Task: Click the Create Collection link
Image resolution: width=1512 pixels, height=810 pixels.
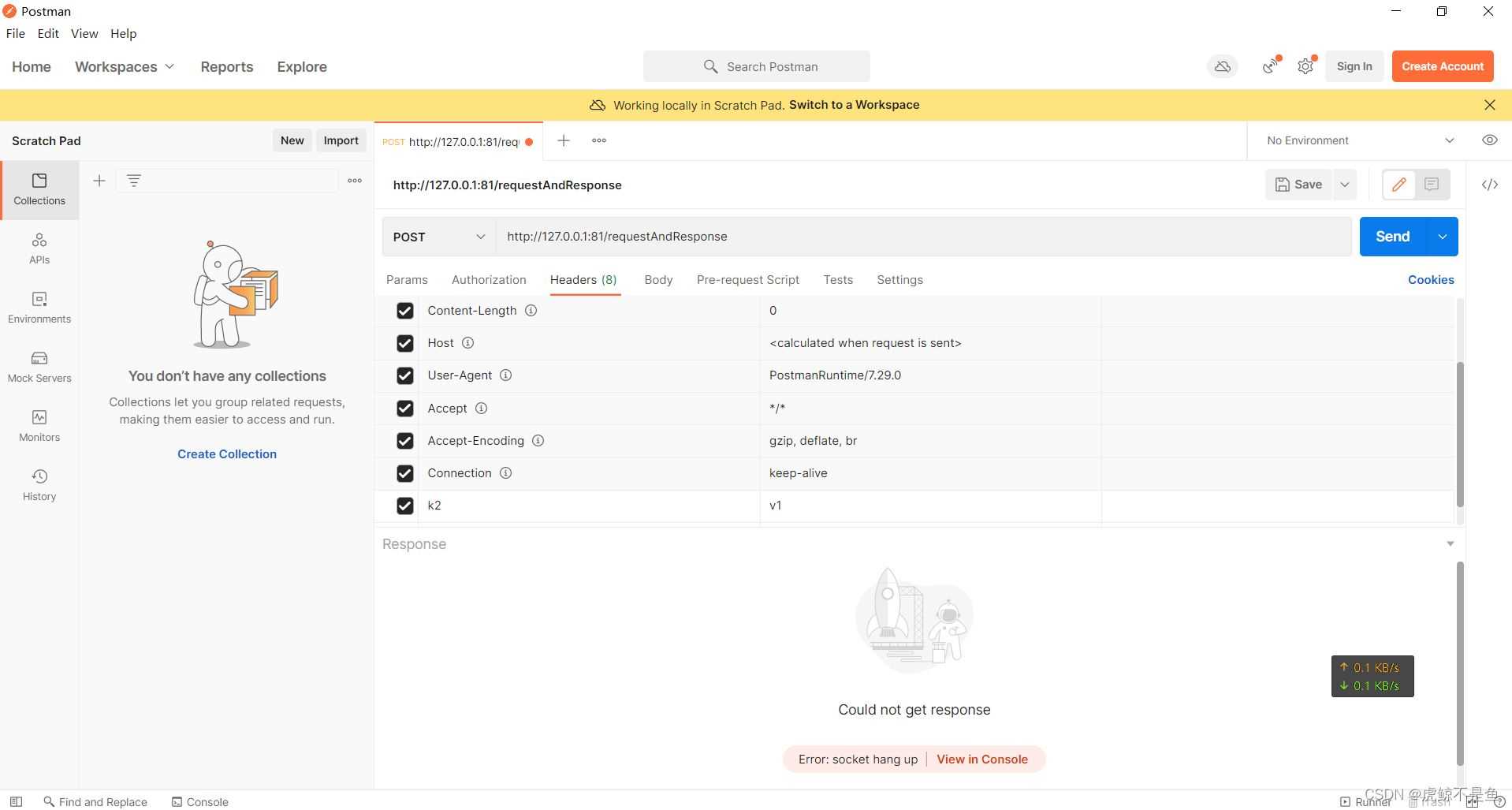Action: click(227, 454)
